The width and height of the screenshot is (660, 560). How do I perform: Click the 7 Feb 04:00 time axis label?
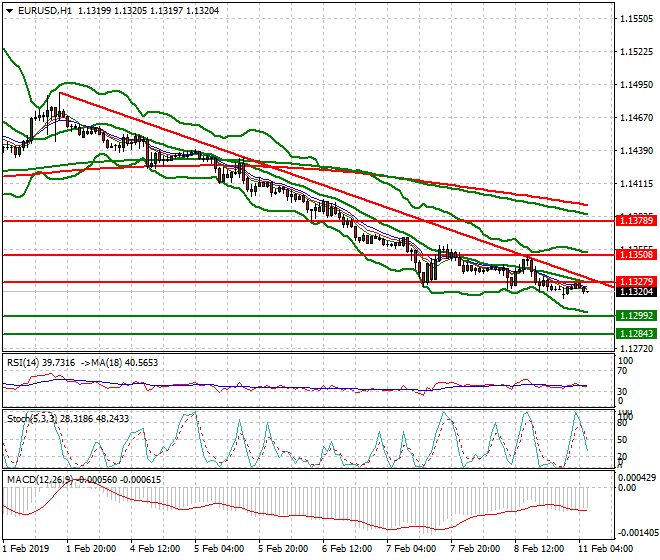coord(412,549)
